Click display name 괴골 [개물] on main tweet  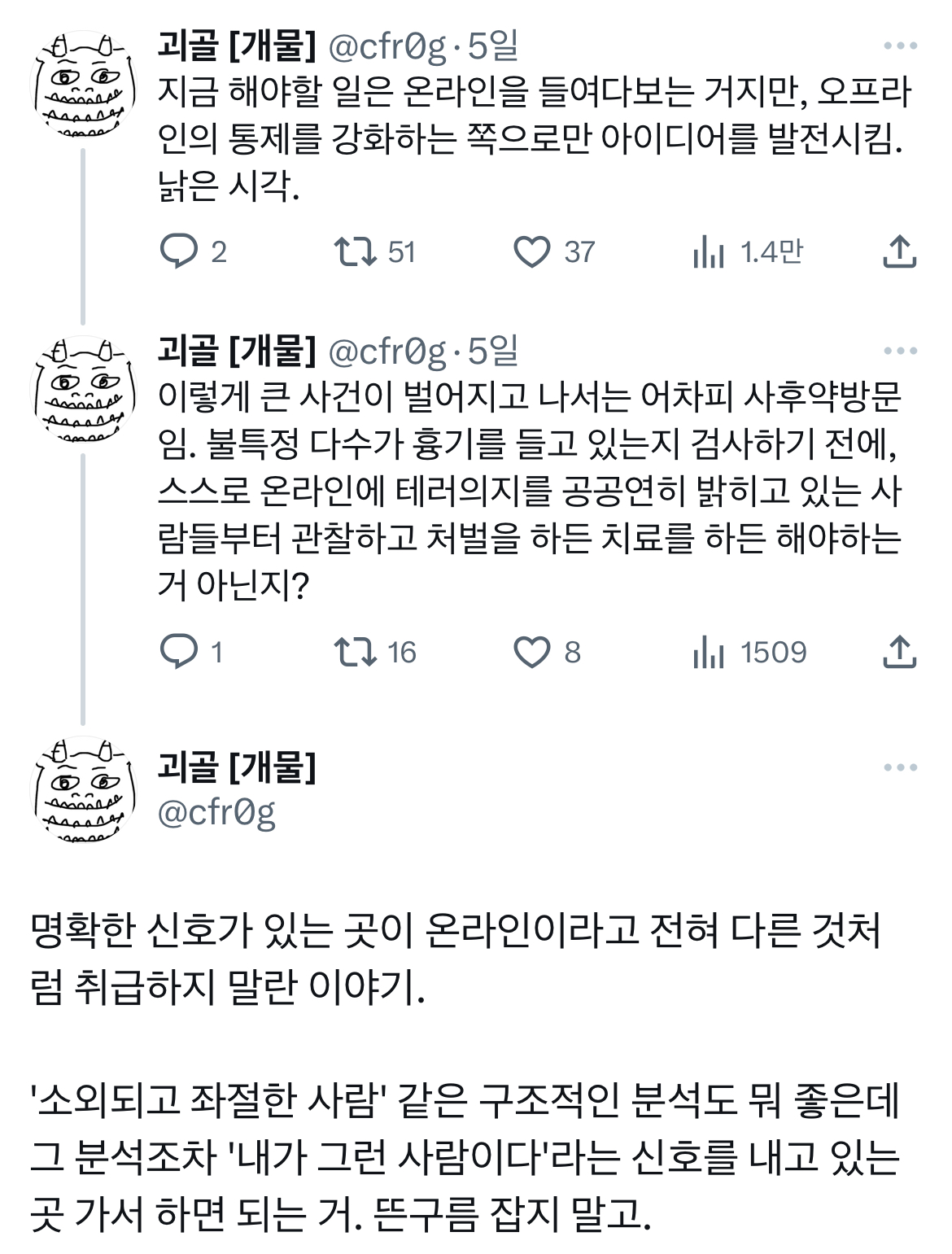(x=237, y=767)
